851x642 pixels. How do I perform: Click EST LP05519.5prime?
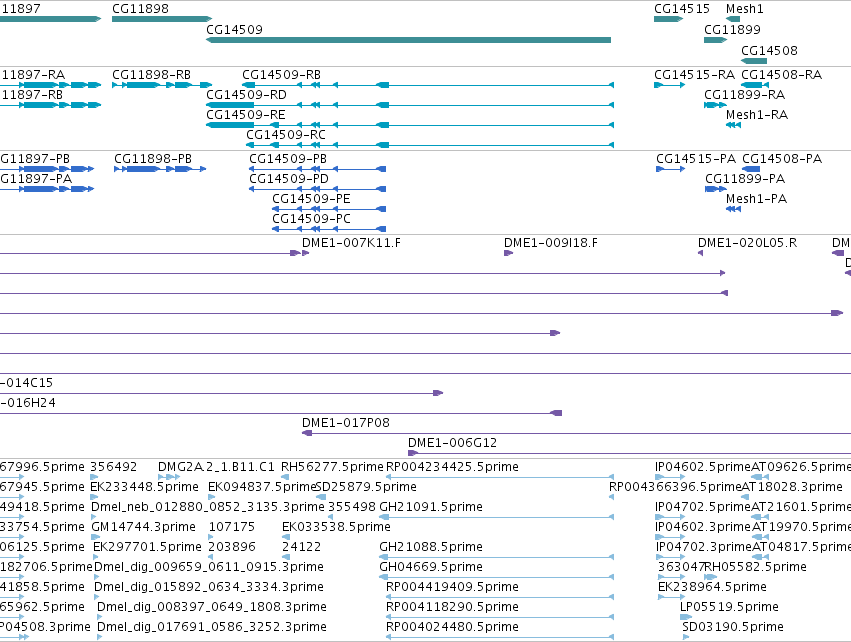686,617
